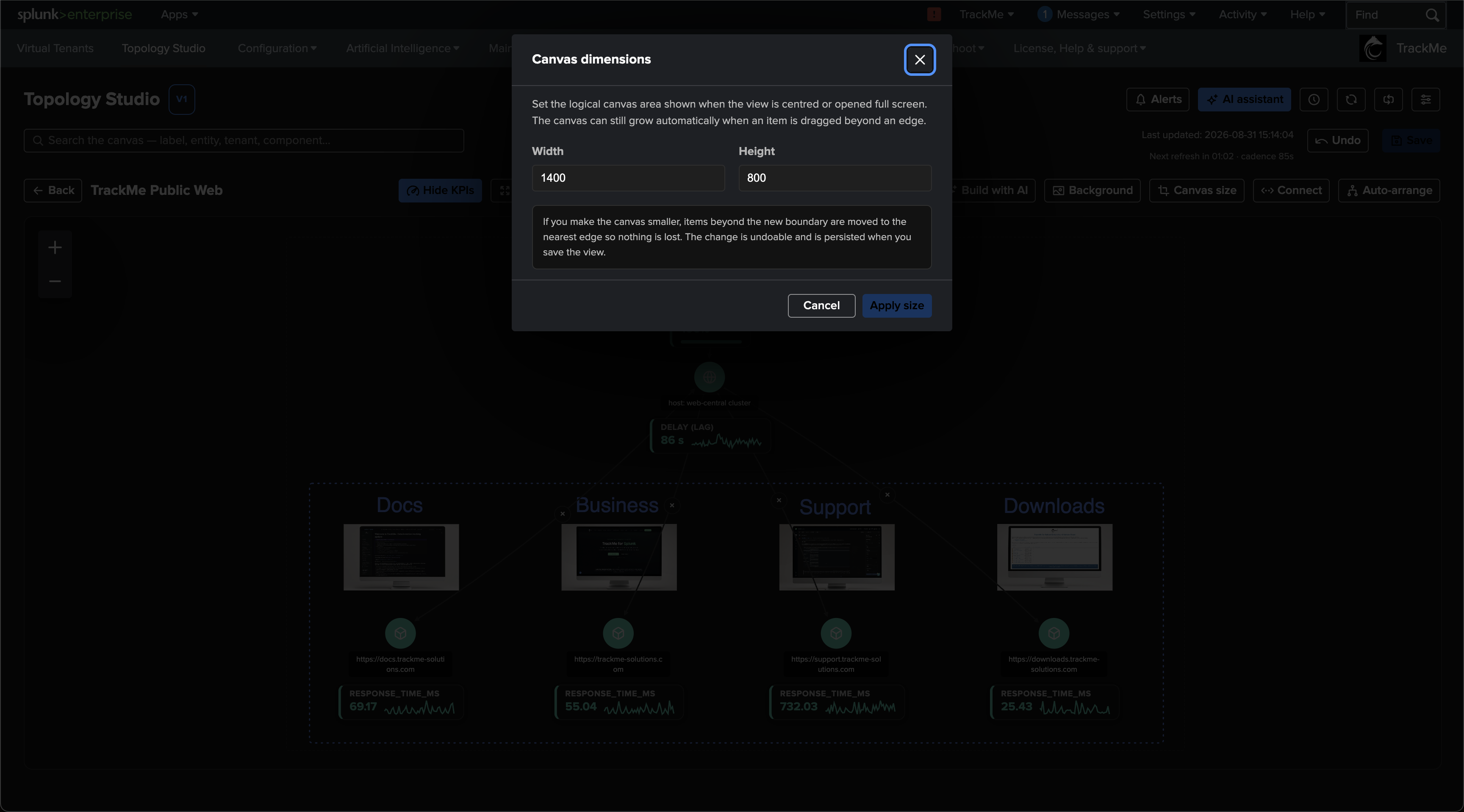
Task: Click the red alert indicator icon
Action: coord(934,15)
